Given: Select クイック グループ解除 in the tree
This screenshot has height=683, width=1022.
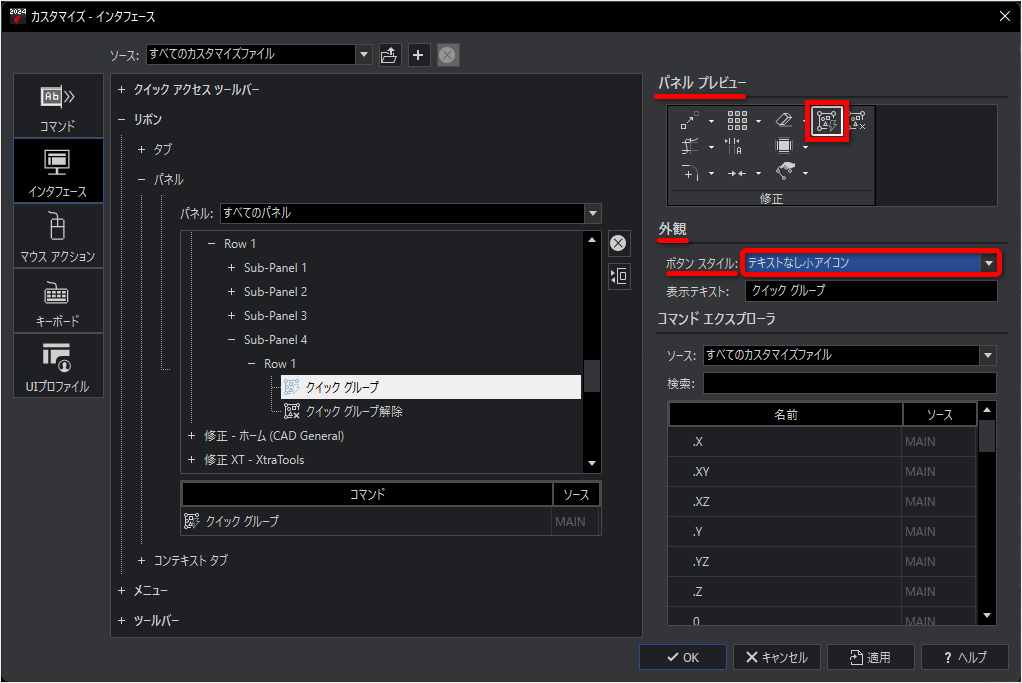Looking at the screenshot, I should pos(354,411).
